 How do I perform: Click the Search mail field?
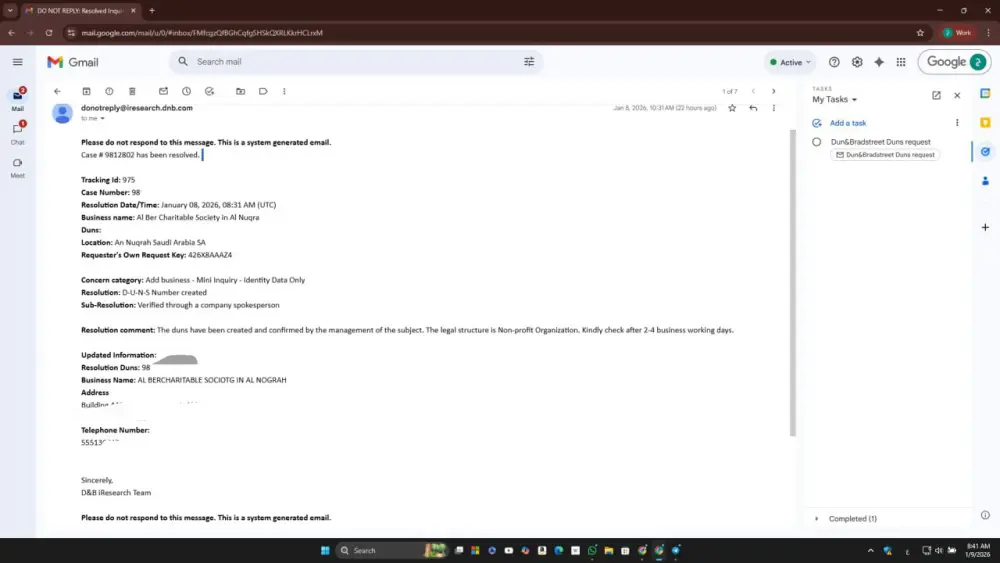pyautogui.click(x=356, y=62)
